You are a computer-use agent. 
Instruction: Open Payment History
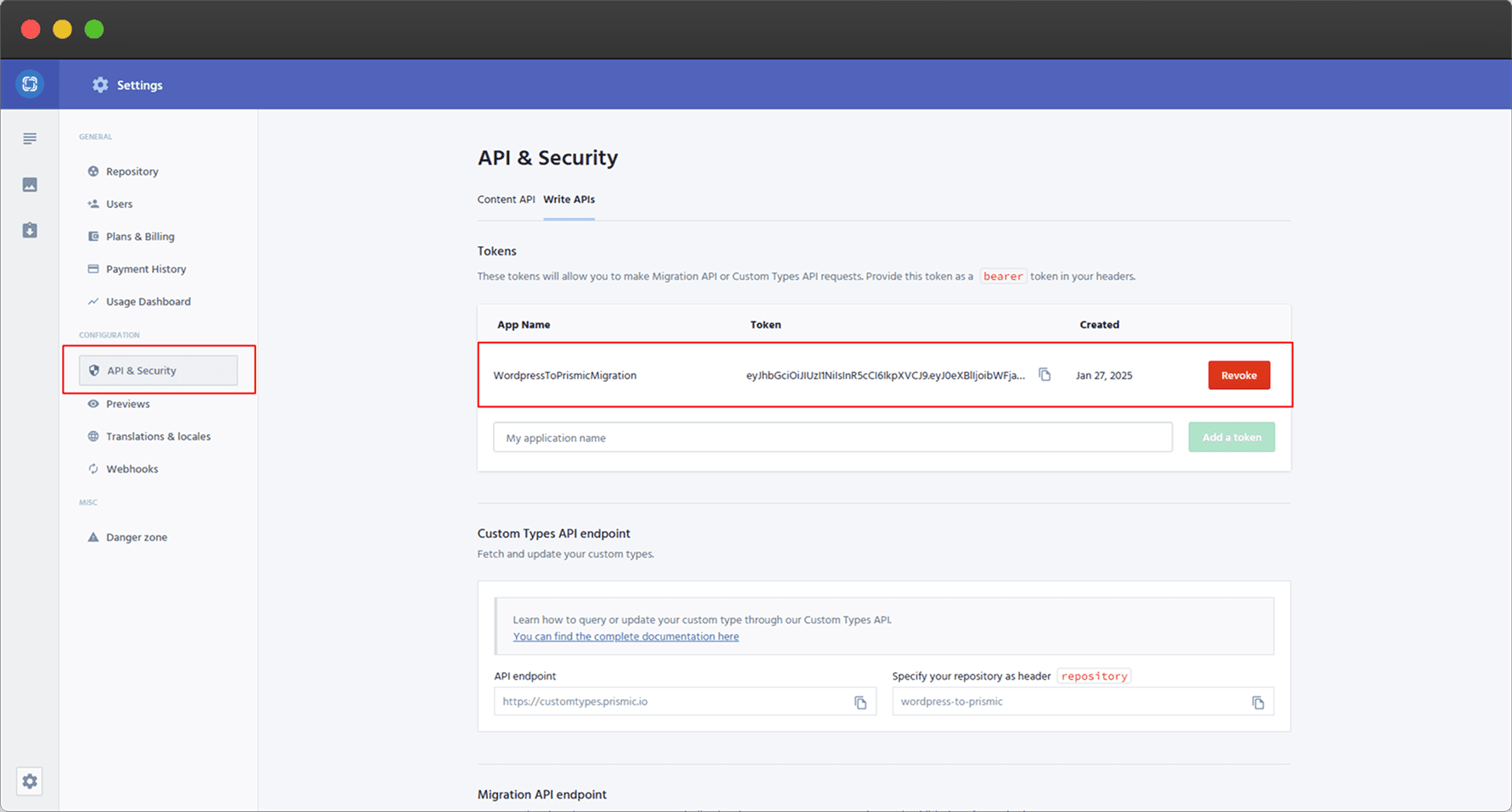click(x=146, y=269)
